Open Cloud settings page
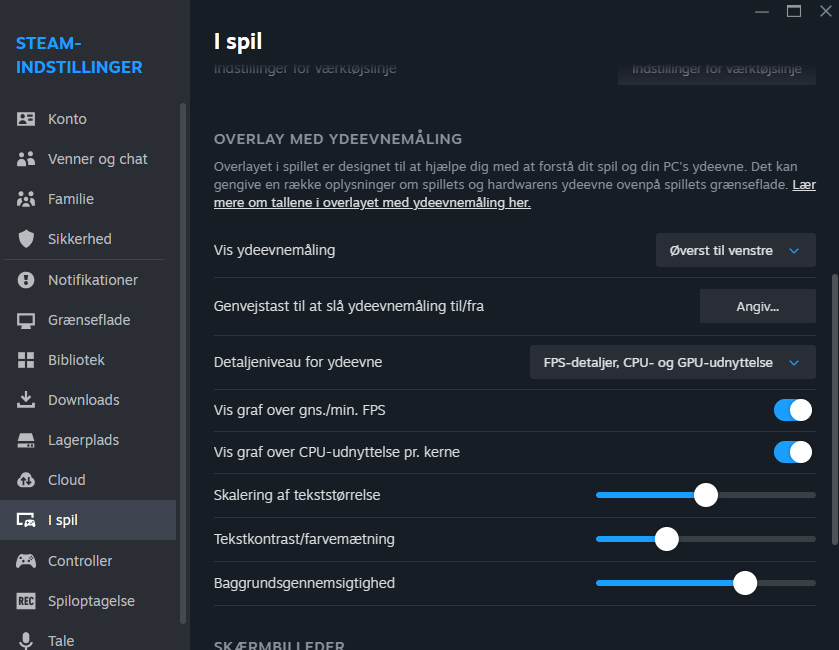The image size is (839, 650). [x=88, y=480]
